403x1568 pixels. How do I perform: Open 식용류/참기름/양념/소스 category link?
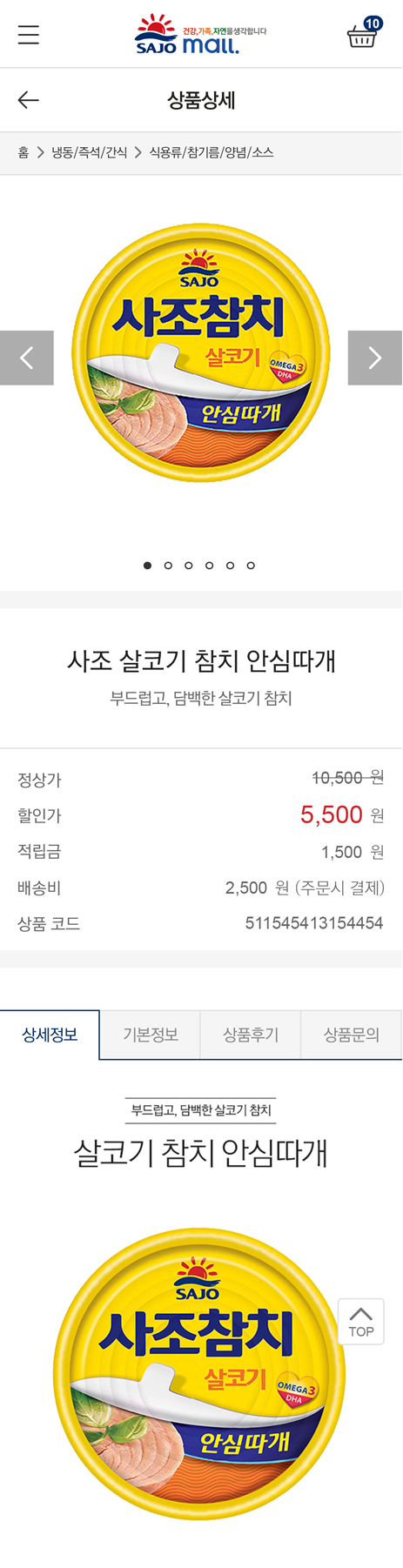tap(212, 153)
